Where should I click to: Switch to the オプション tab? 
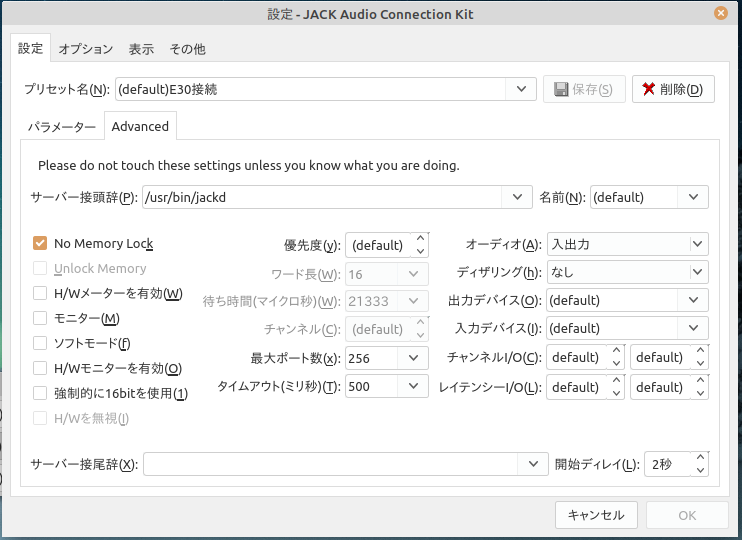[86, 49]
